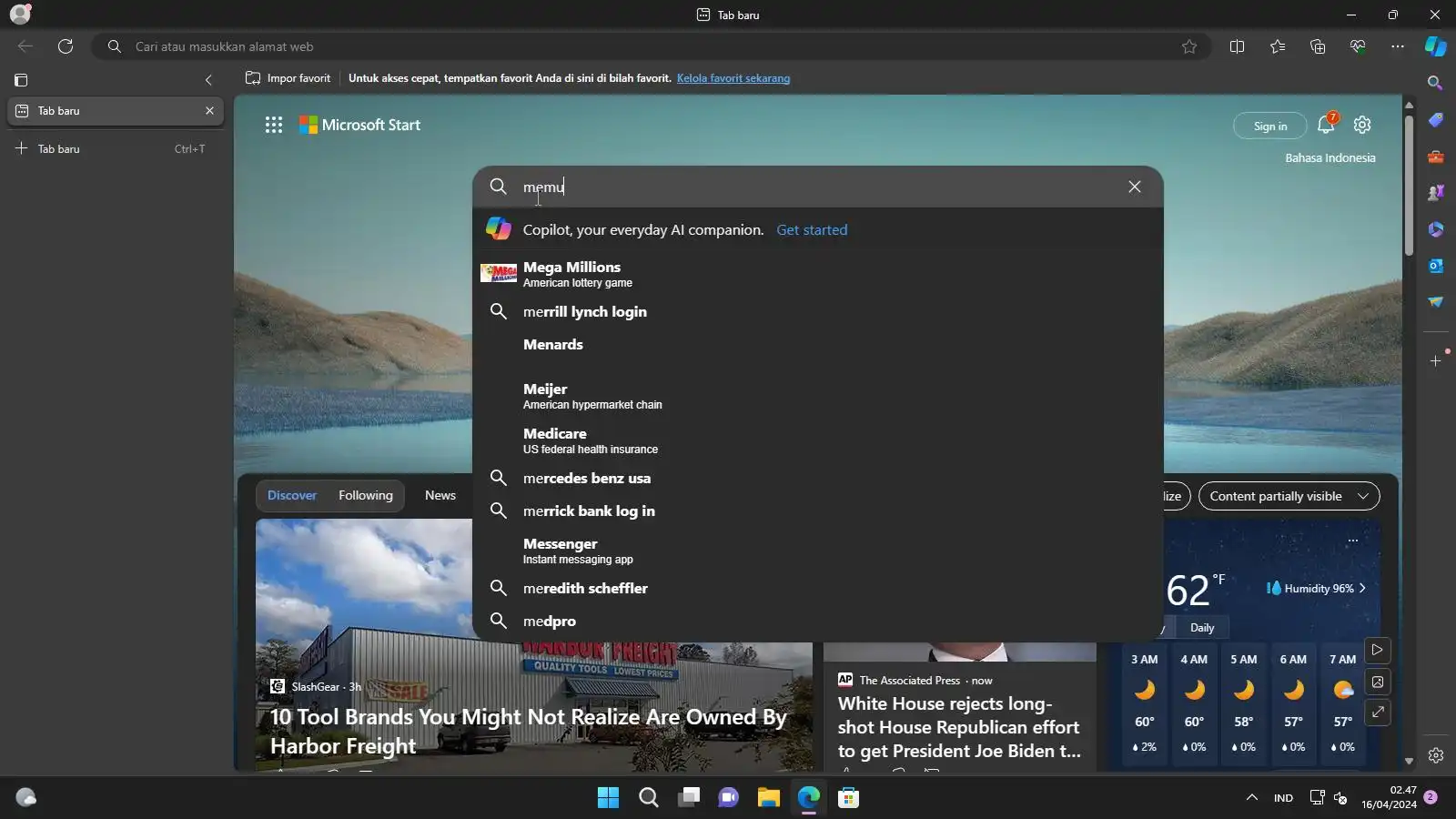Click the Bahasa Indonesia language link

coord(1330,158)
